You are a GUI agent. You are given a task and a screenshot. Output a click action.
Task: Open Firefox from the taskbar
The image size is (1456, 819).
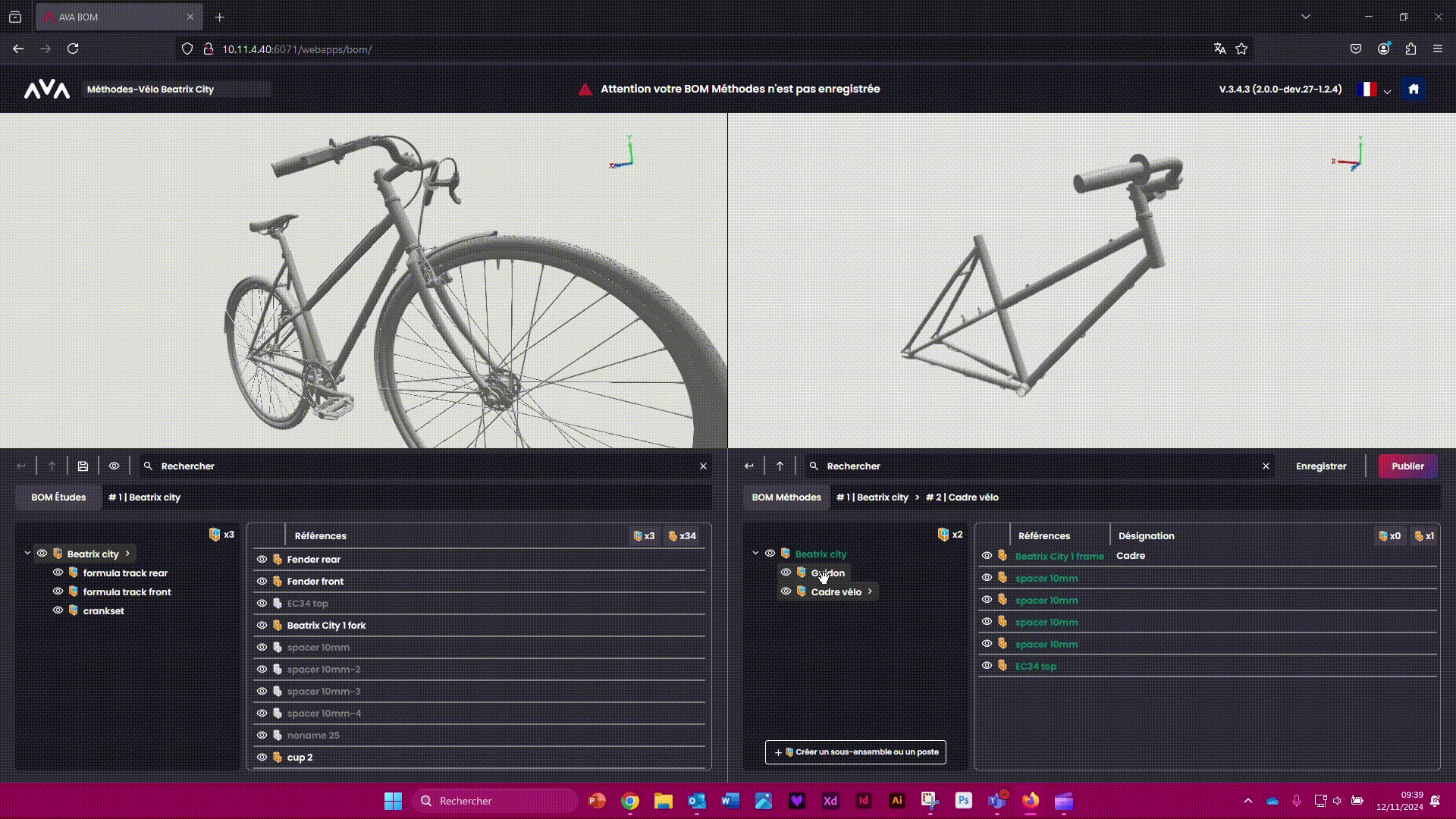(1030, 801)
